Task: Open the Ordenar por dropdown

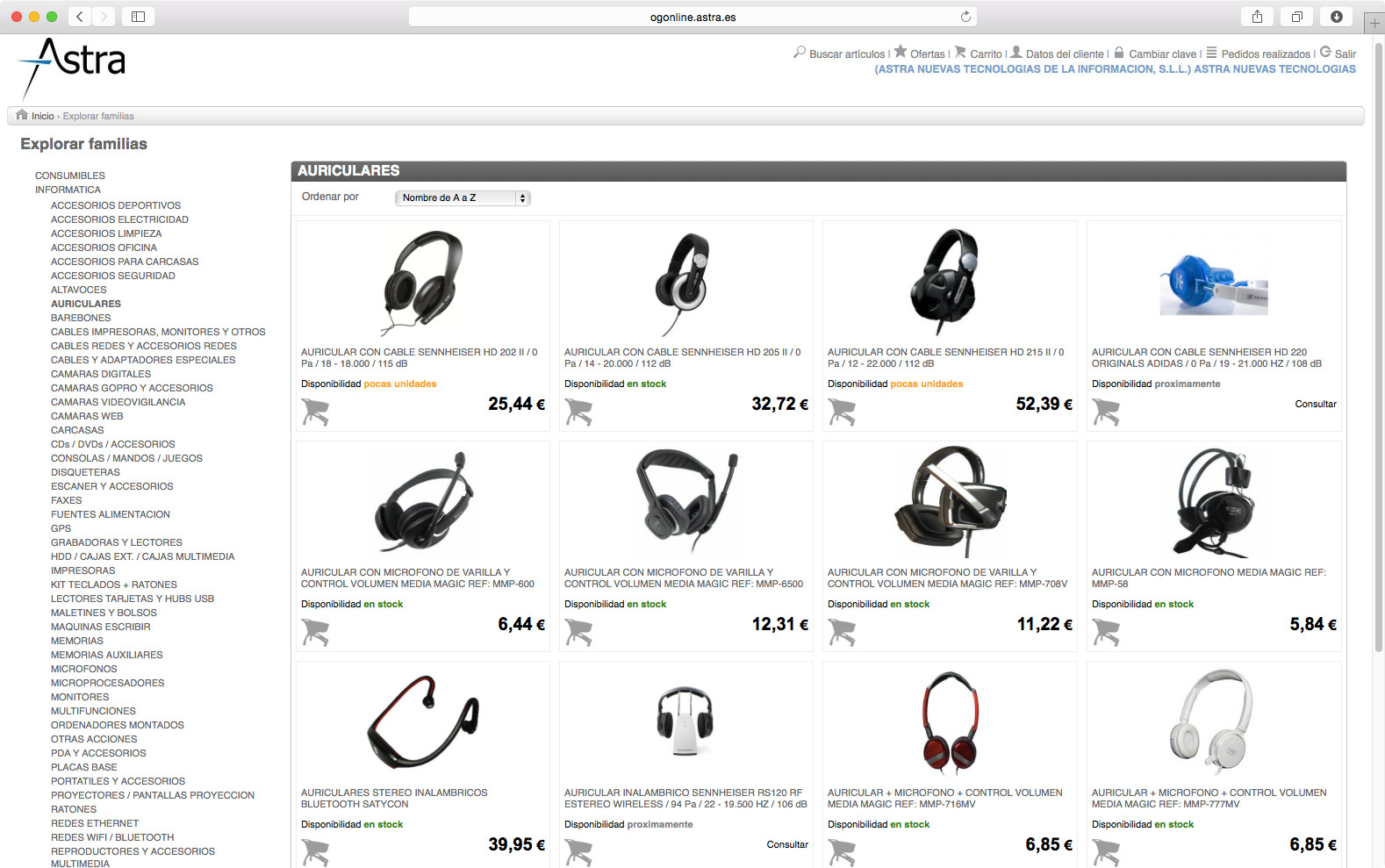Action: pos(463,198)
